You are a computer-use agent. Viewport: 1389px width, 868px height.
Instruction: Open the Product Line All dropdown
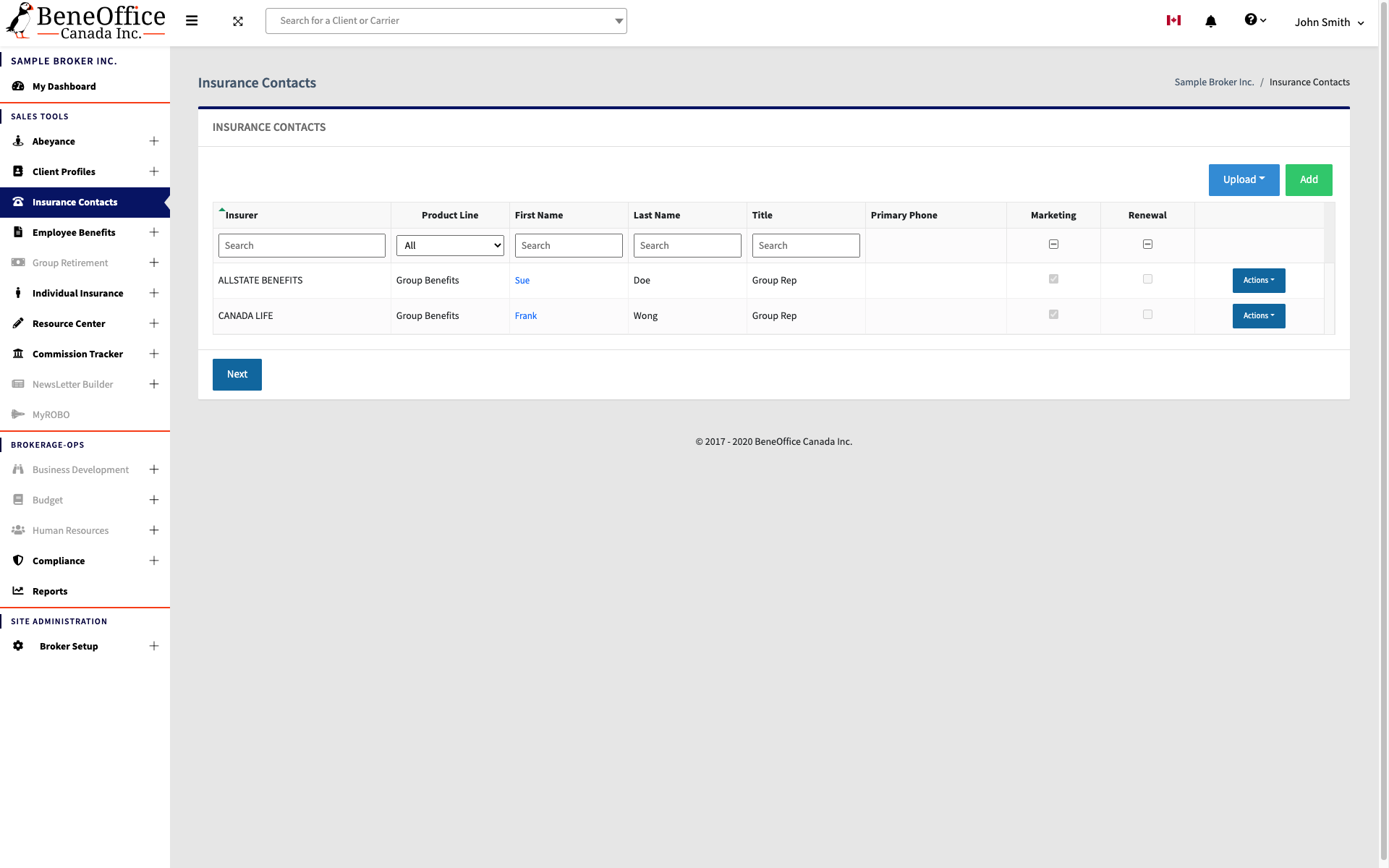tap(450, 245)
